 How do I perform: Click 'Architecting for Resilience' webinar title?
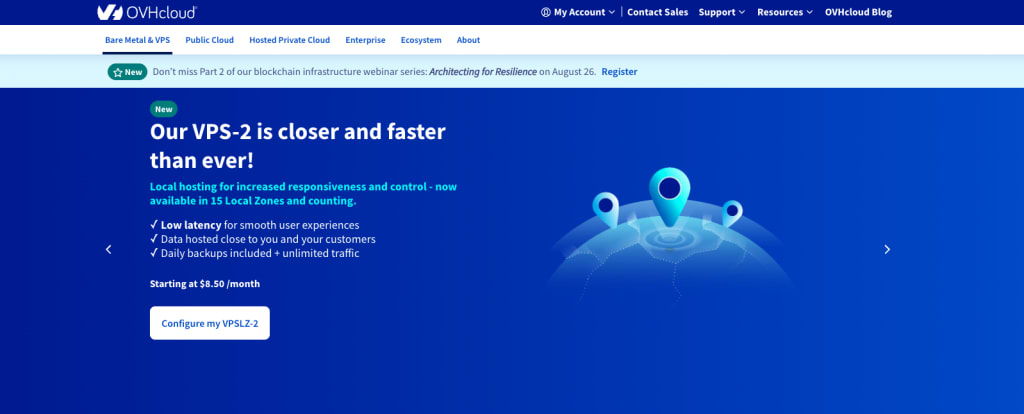click(x=483, y=72)
